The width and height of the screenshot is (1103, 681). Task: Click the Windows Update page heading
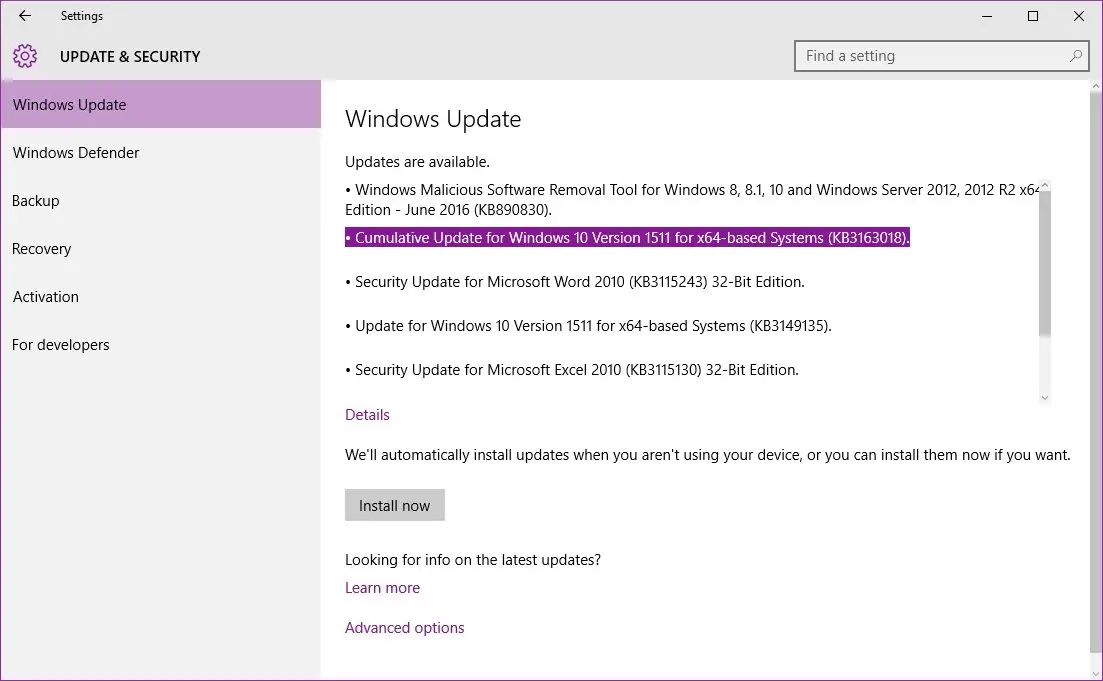click(x=433, y=119)
